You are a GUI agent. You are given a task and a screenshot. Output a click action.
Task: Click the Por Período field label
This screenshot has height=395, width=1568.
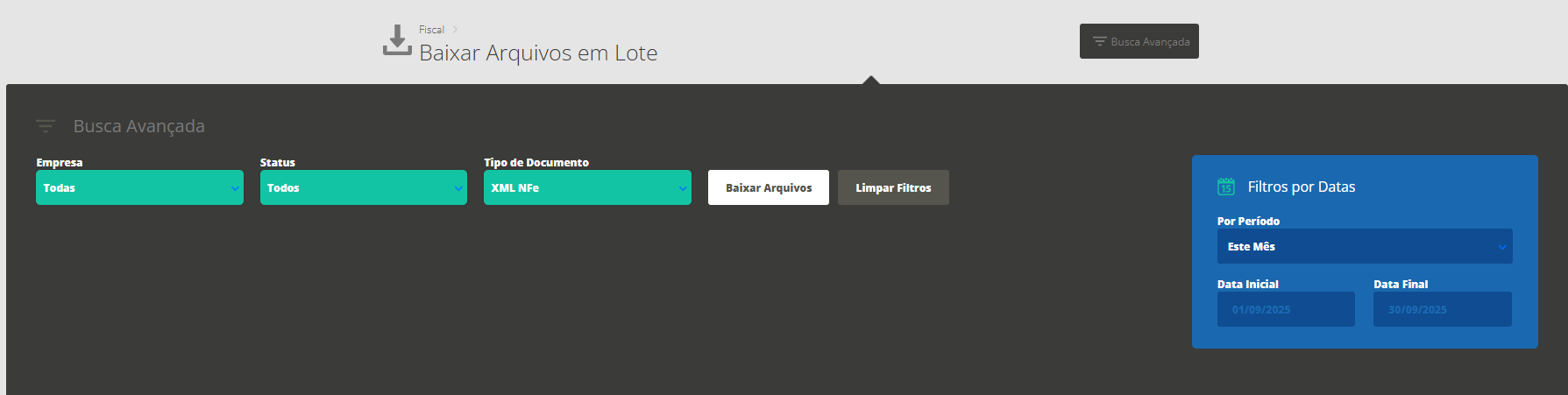[1248, 221]
